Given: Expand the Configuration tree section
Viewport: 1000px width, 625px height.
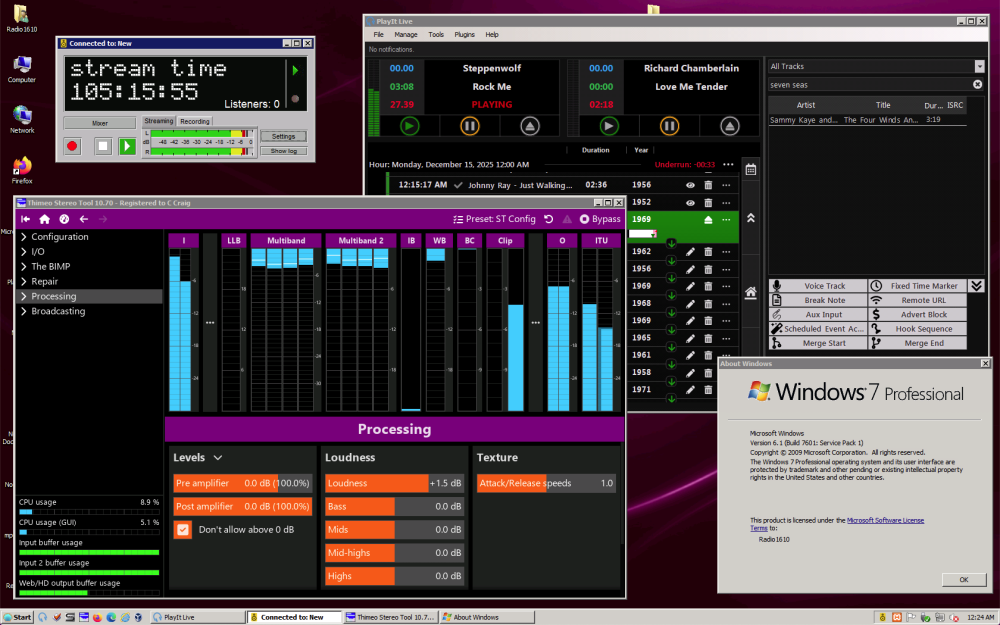Looking at the screenshot, I should (x=24, y=237).
